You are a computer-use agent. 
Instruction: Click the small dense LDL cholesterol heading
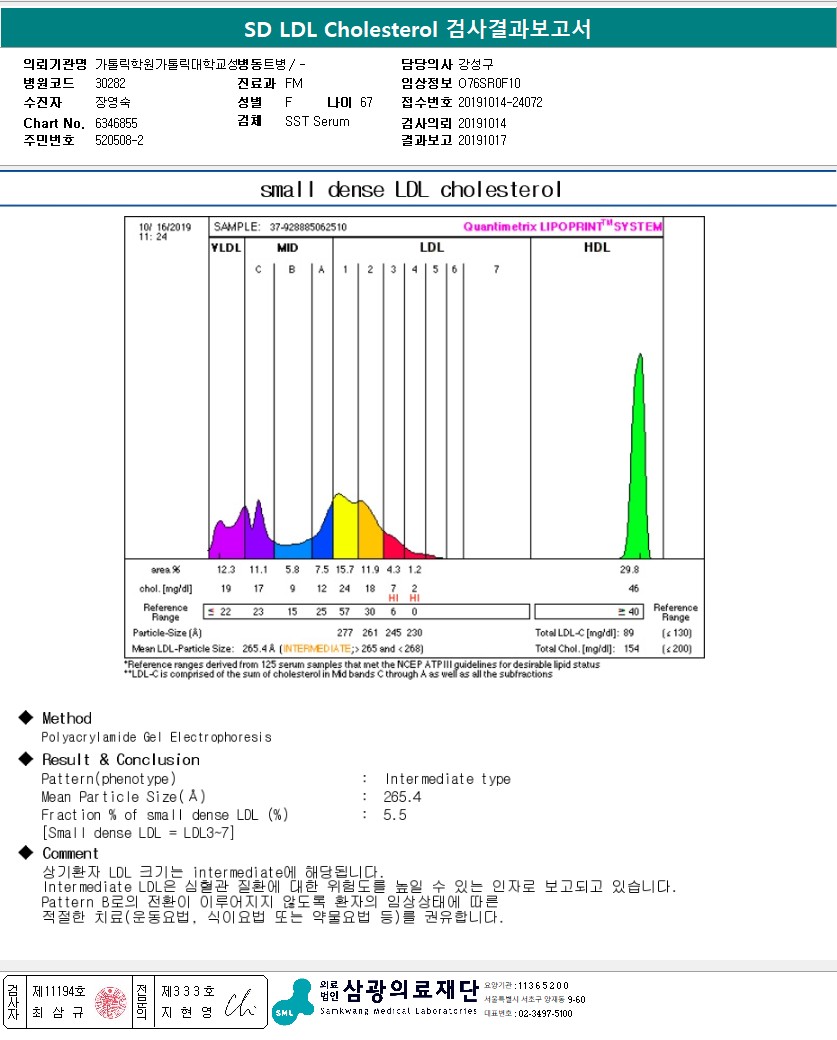point(411,189)
